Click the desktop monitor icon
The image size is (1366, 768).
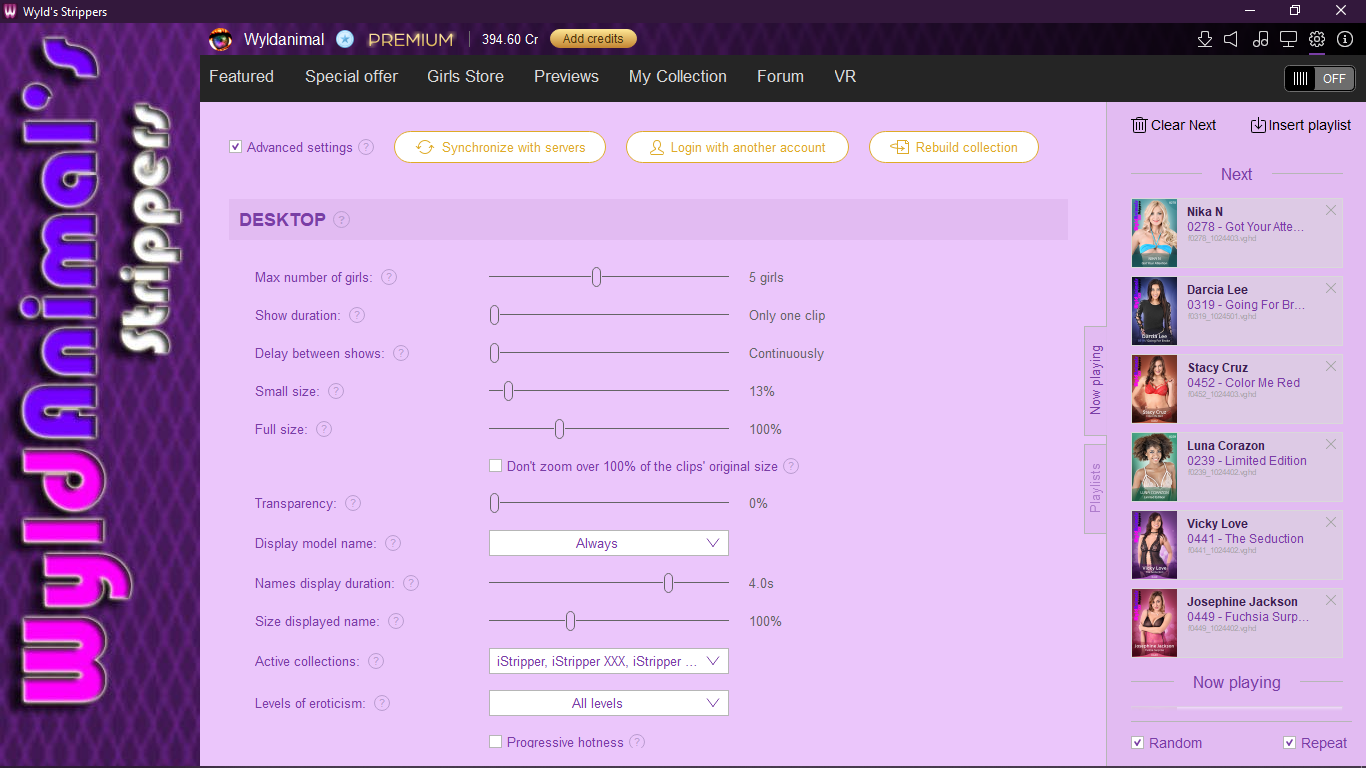1289,39
